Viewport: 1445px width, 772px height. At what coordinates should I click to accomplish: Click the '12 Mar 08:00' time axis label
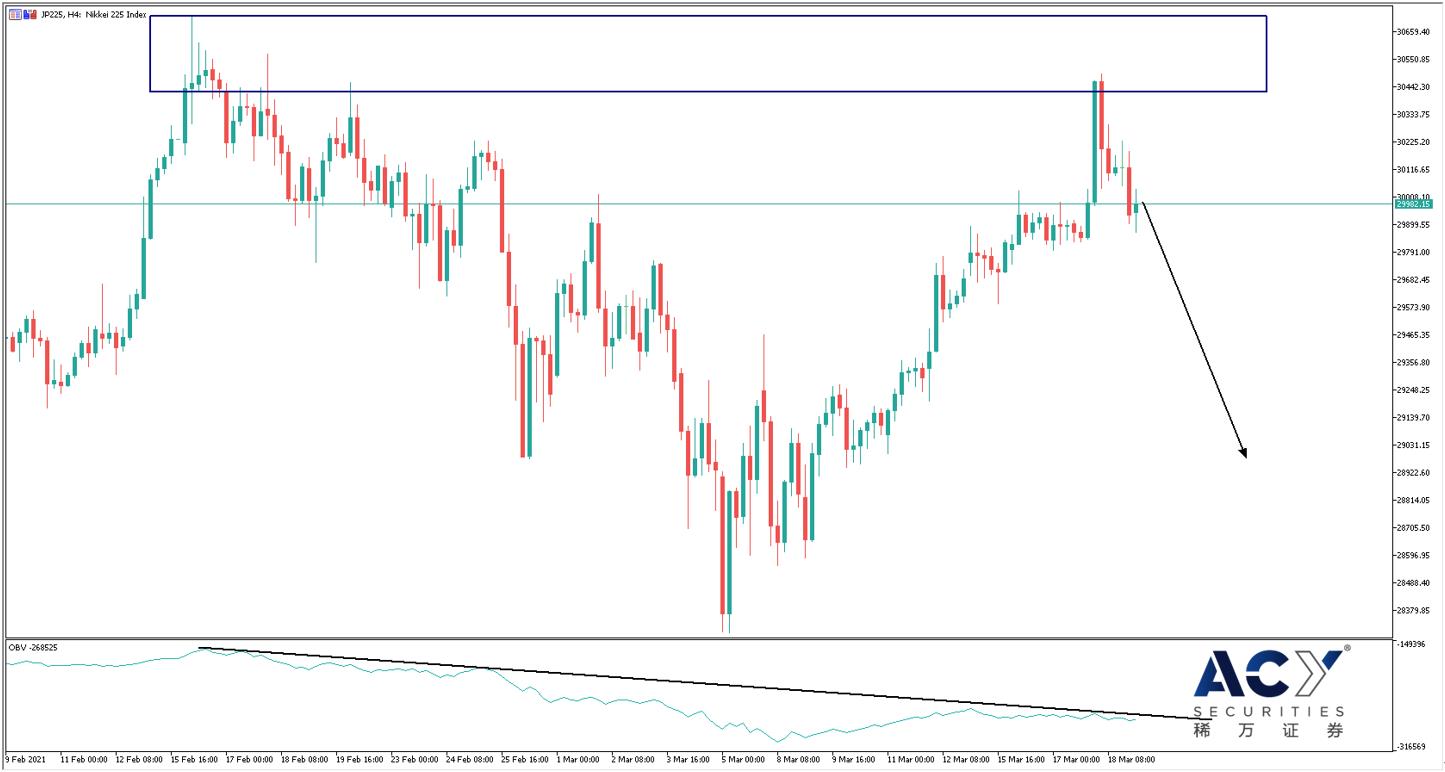coord(966,759)
